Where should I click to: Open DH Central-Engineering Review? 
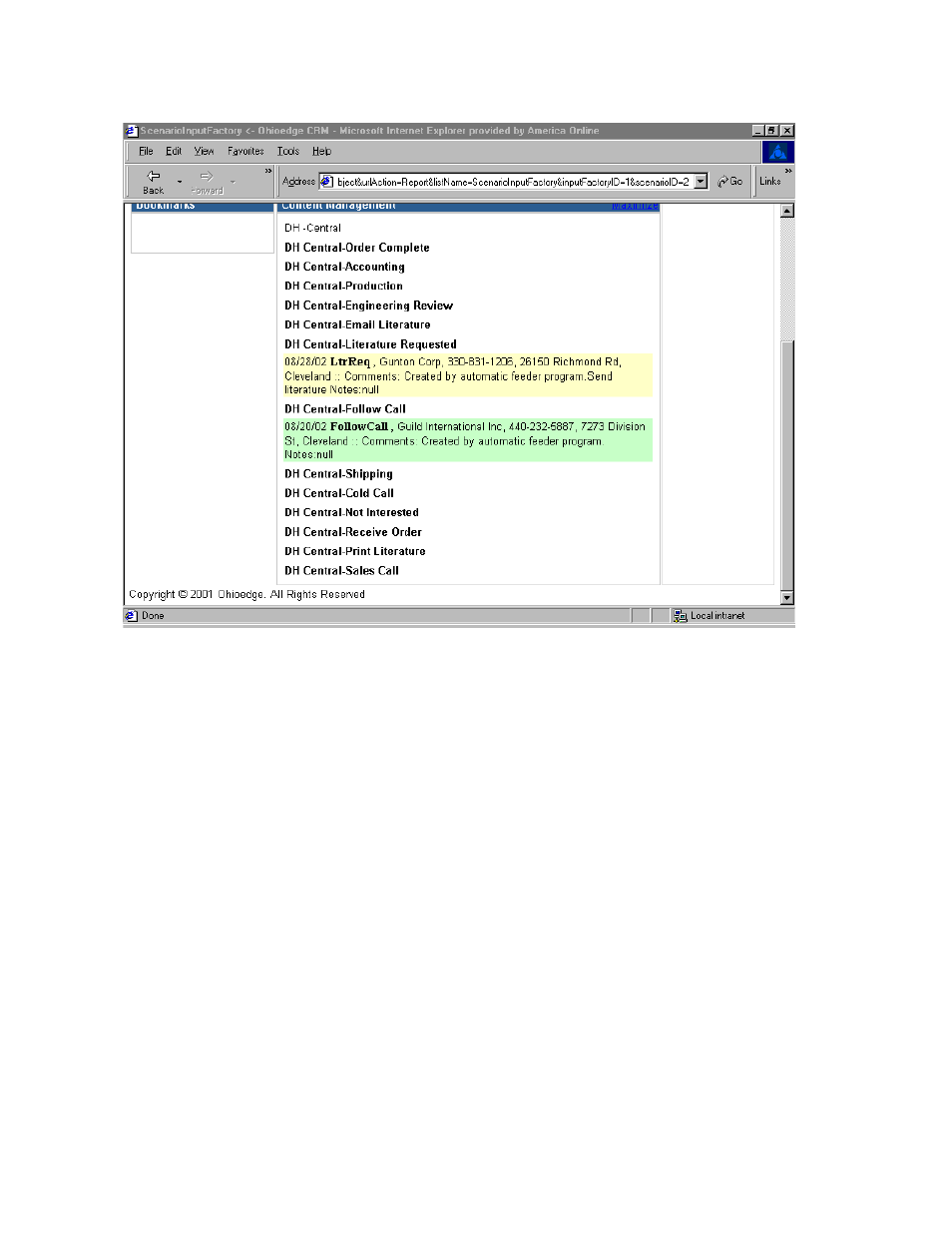click(368, 306)
